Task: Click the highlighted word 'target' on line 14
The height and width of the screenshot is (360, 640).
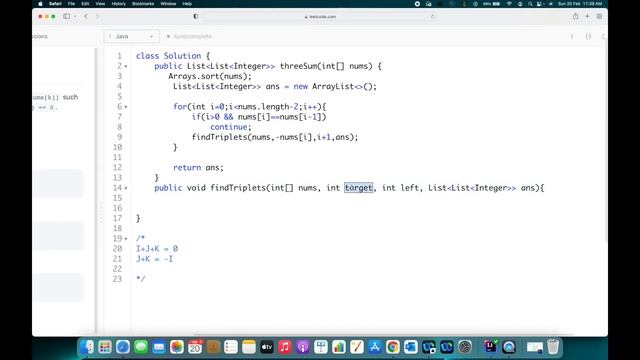Action: 359,188
